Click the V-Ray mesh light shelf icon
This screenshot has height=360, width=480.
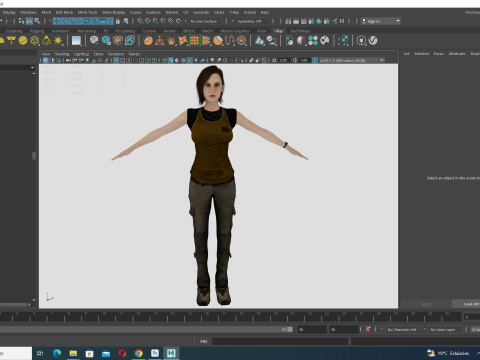pos(35,41)
